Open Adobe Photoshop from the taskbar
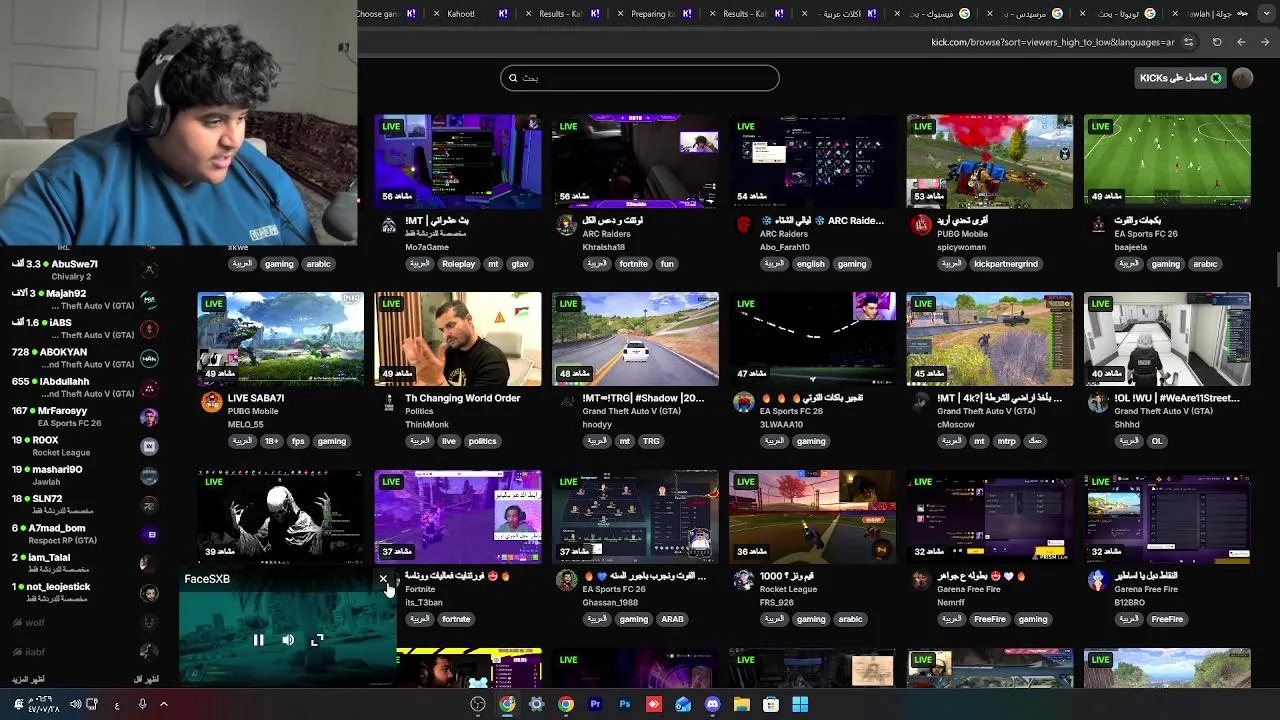This screenshot has height=720, width=1280. click(x=625, y=704)
